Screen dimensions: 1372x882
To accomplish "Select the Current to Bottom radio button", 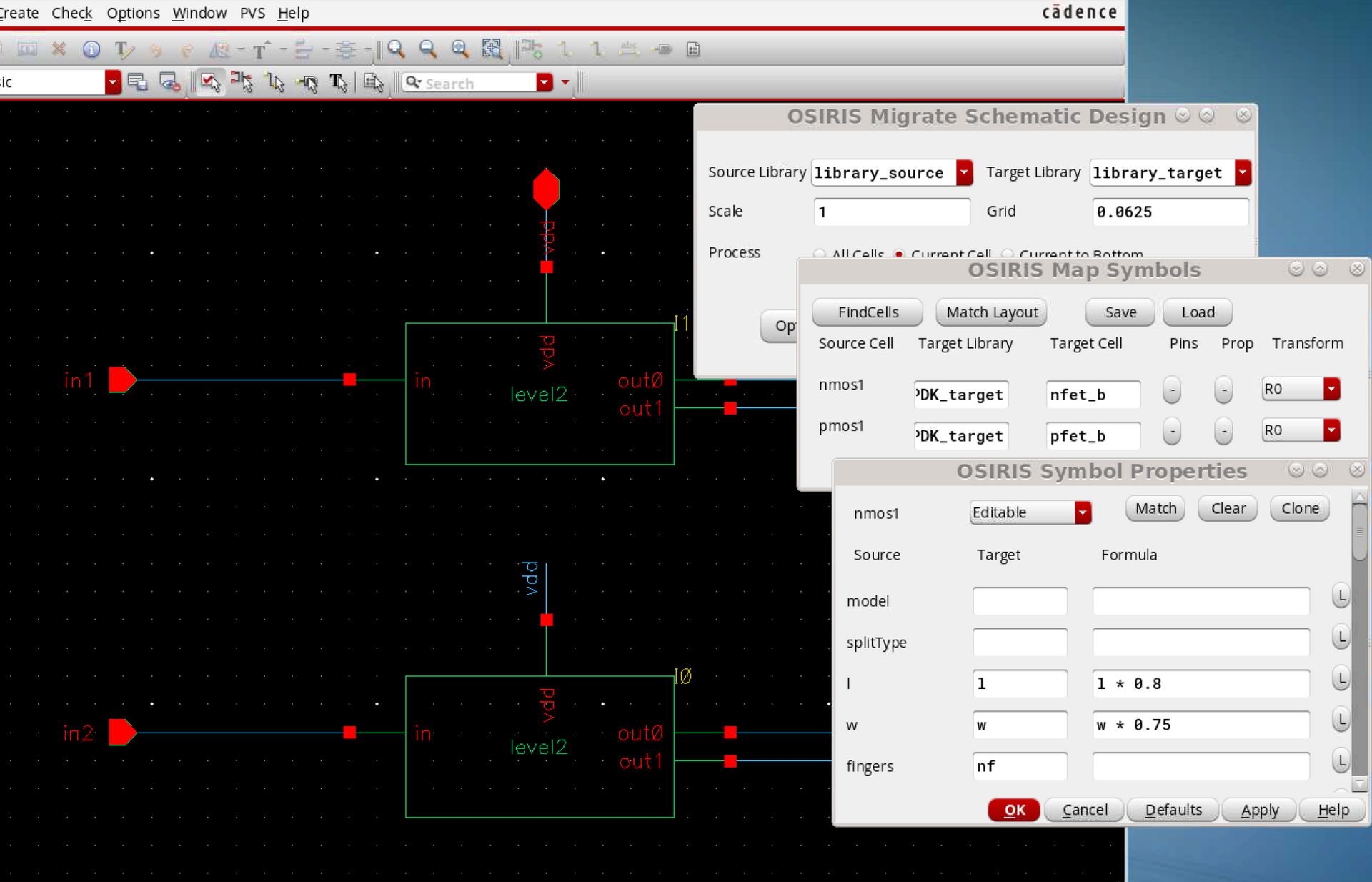I will [1007, 254].
